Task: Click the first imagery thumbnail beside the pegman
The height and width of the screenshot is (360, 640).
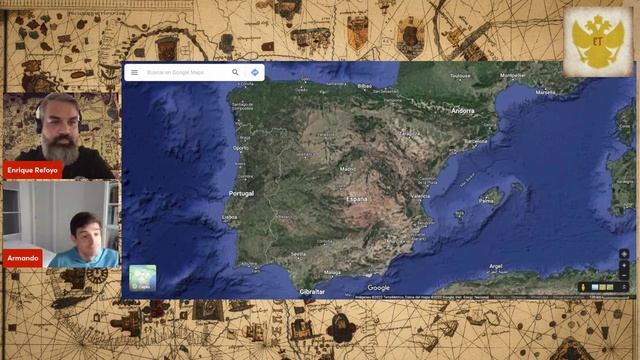Action: tap(595, 288)
